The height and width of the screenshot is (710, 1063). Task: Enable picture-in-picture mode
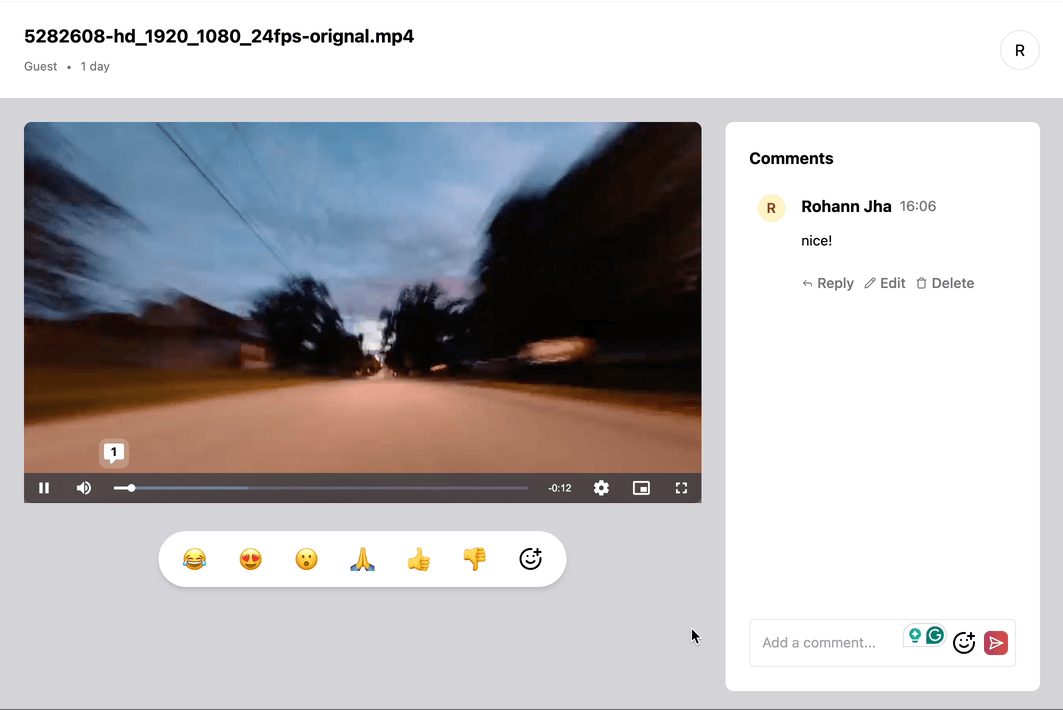coord(641,488)
